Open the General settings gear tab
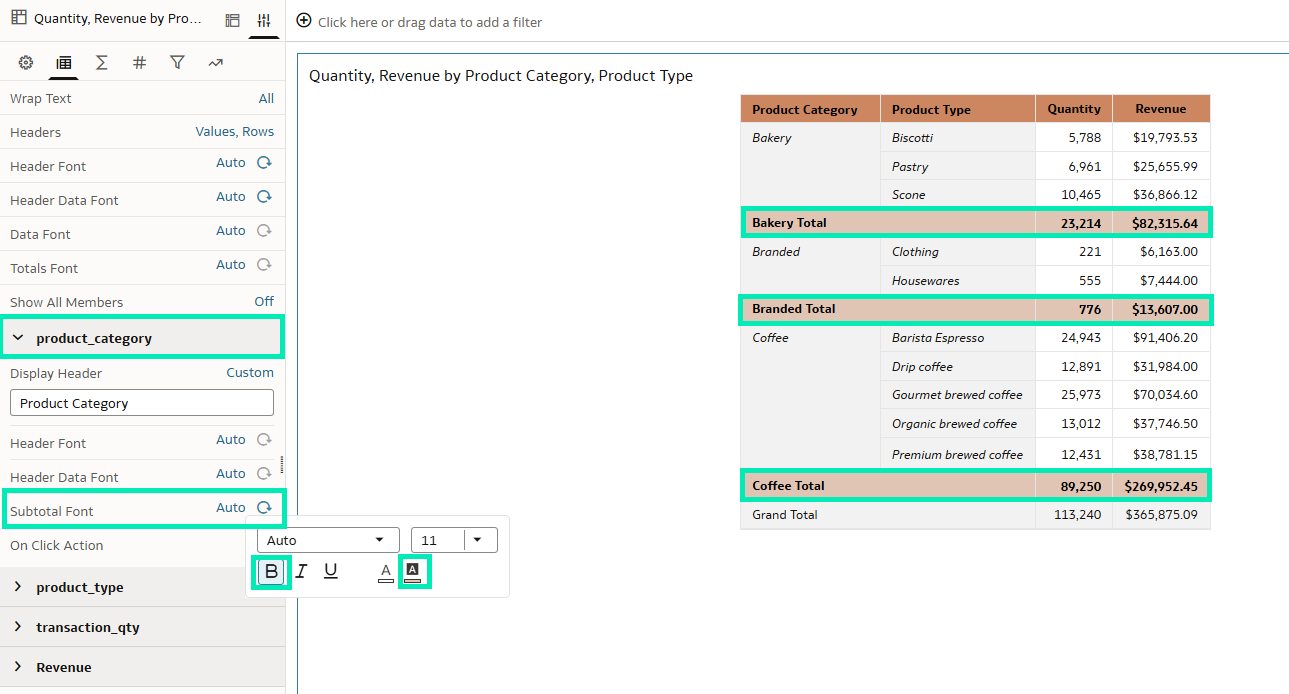The image size is (1289, 694). click(26, 63)
